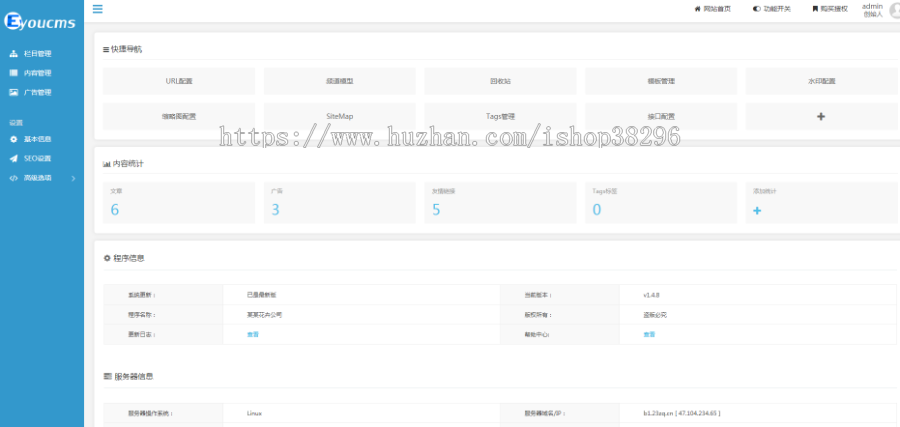This screenshot has width=900, height=427.
Task: Click the SiteMap shortcut button
Action: click(x=339, y=116)
